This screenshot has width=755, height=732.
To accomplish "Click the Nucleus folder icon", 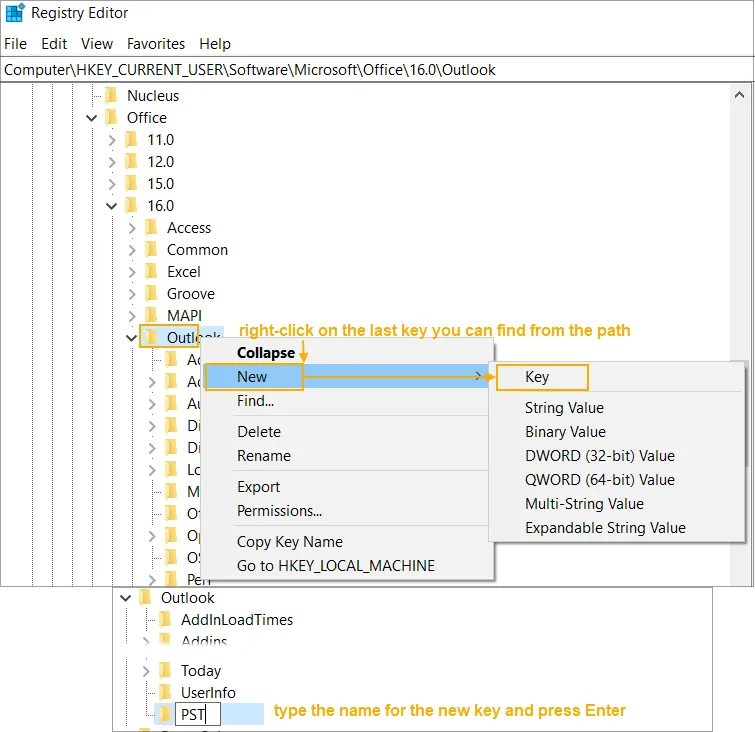I will click(111, 95).
